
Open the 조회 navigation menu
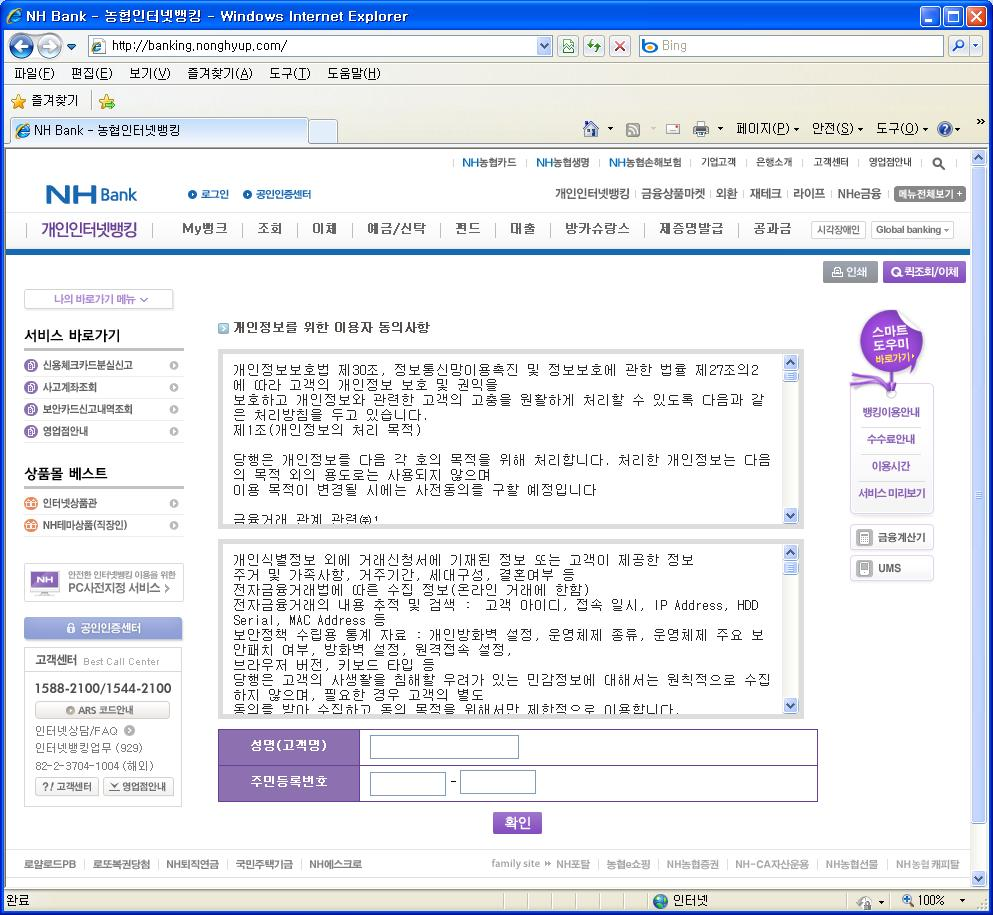click(270, 229)
